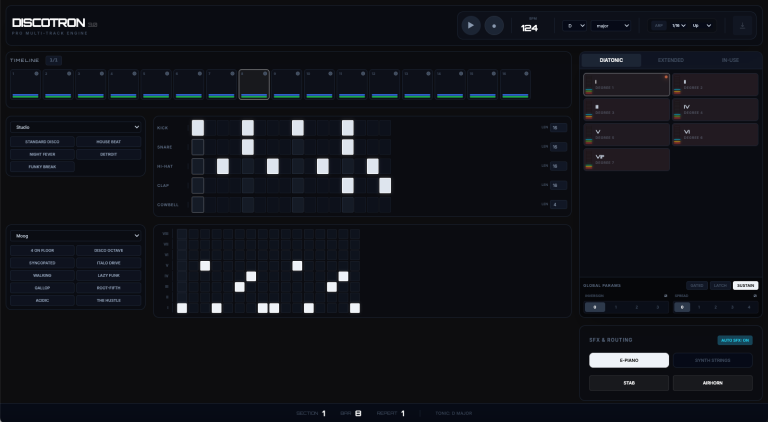The width and height of the screenshot is (768, 422).
Task: Toggle first Cowbell step
Action: 198,205
